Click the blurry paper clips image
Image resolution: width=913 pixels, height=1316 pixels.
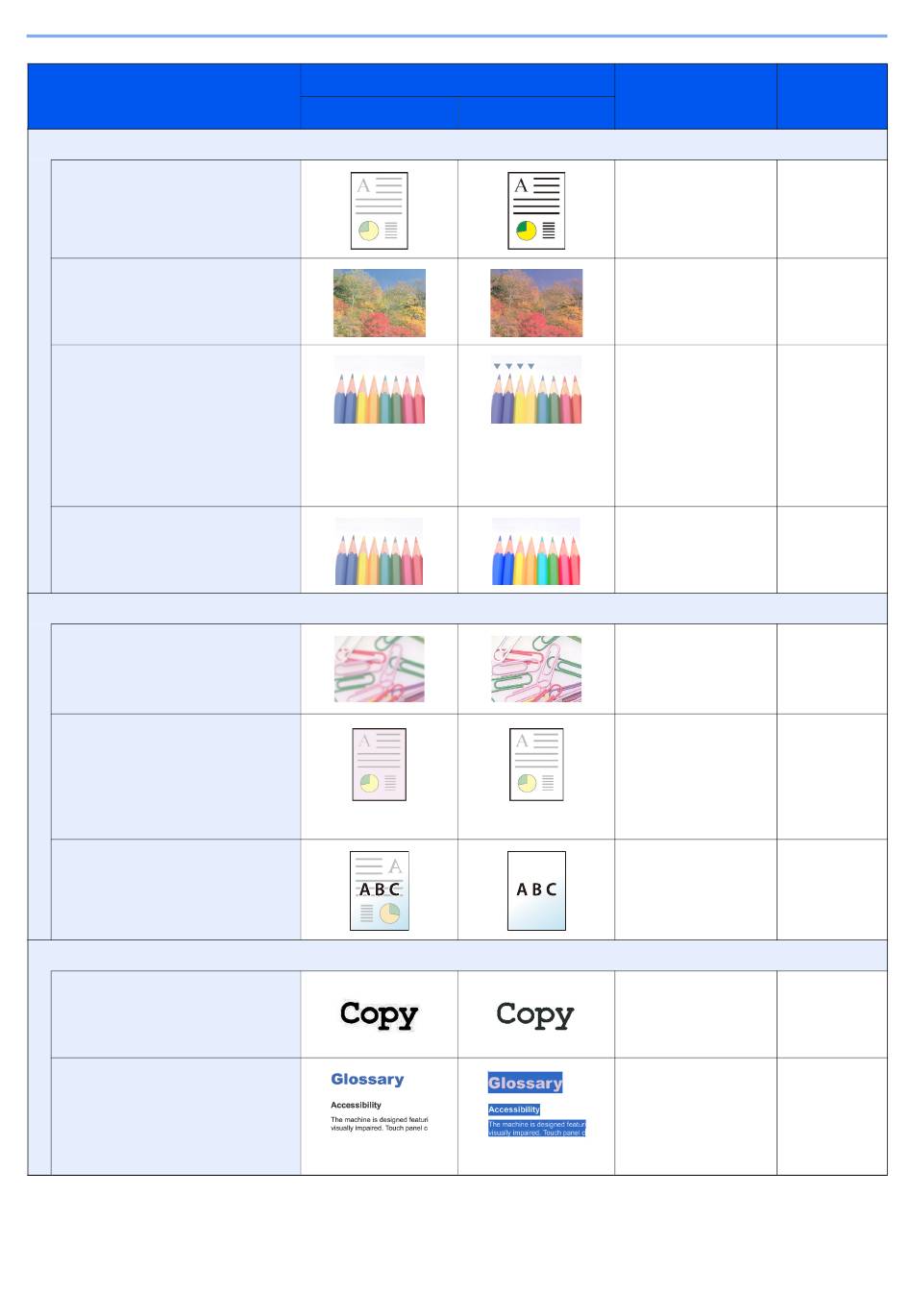tap(380, 669)
